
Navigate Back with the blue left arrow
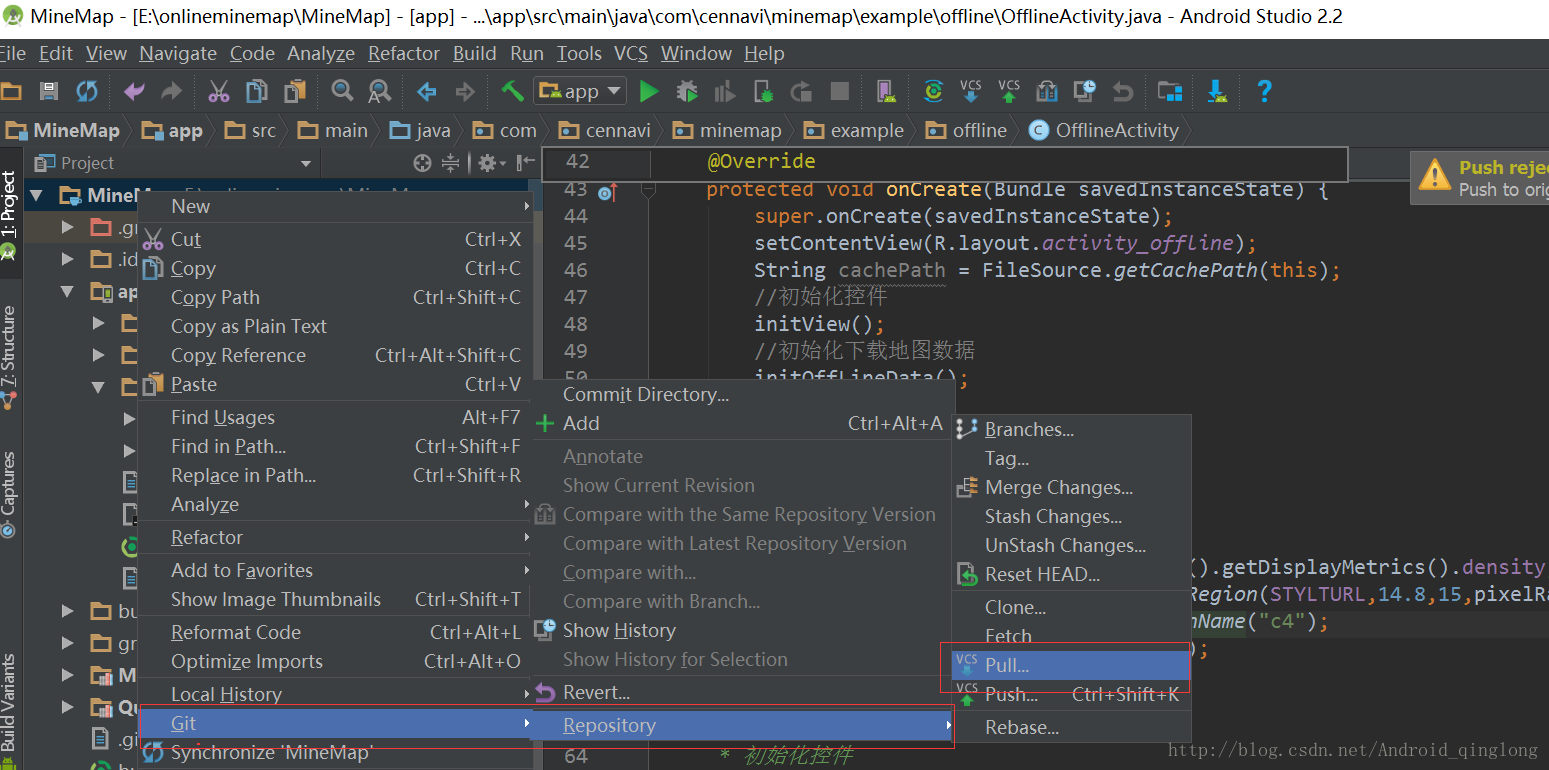427,92
